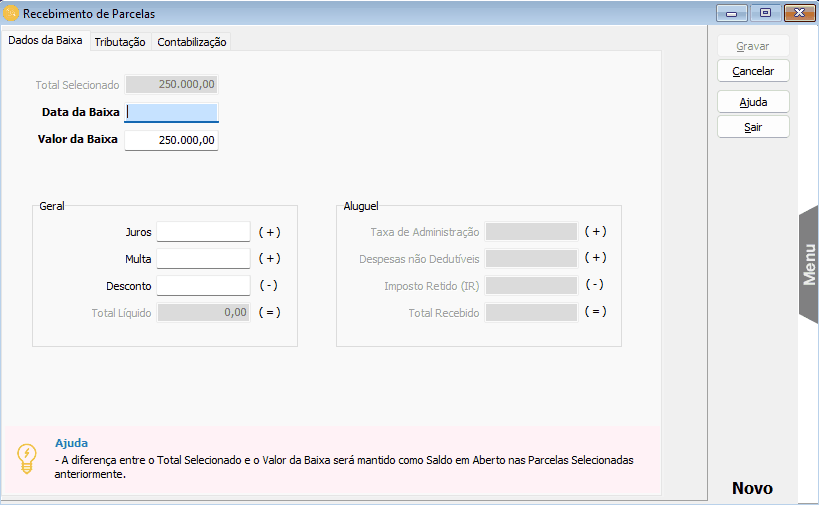Screen dimensions: 819x505
Task: Click the lightbulb help icon
Action: [27, 458]
